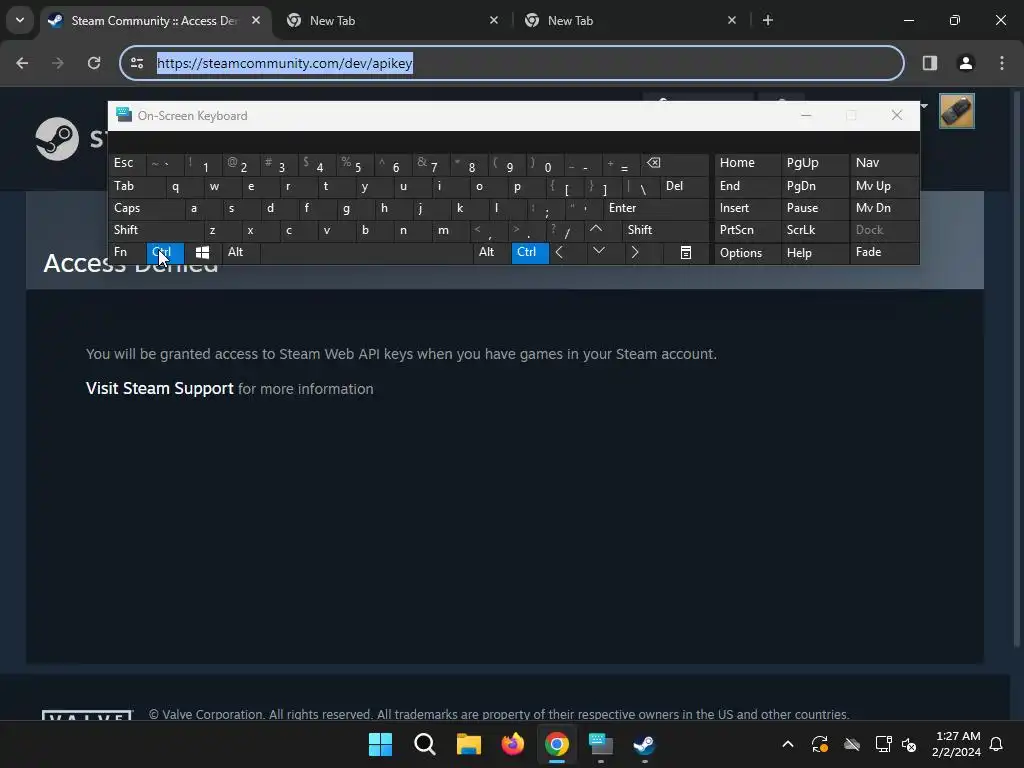Tap the Mv Up key
1024x768 pixels.
884,186
